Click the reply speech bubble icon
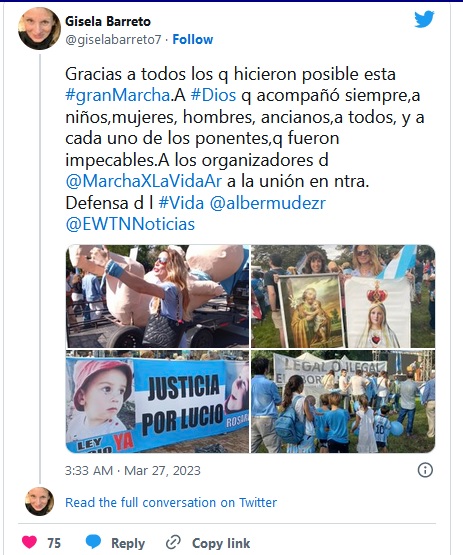 (93, 542)
